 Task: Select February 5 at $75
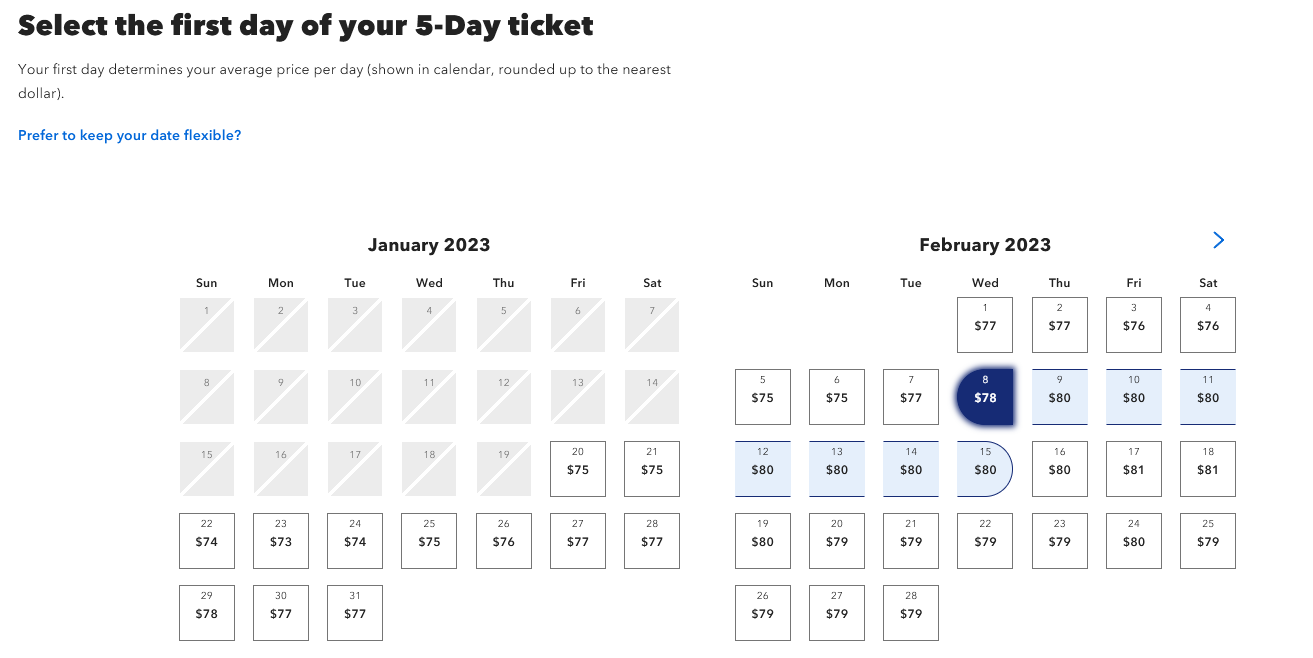pyautogui.click(x=763, y=397)
